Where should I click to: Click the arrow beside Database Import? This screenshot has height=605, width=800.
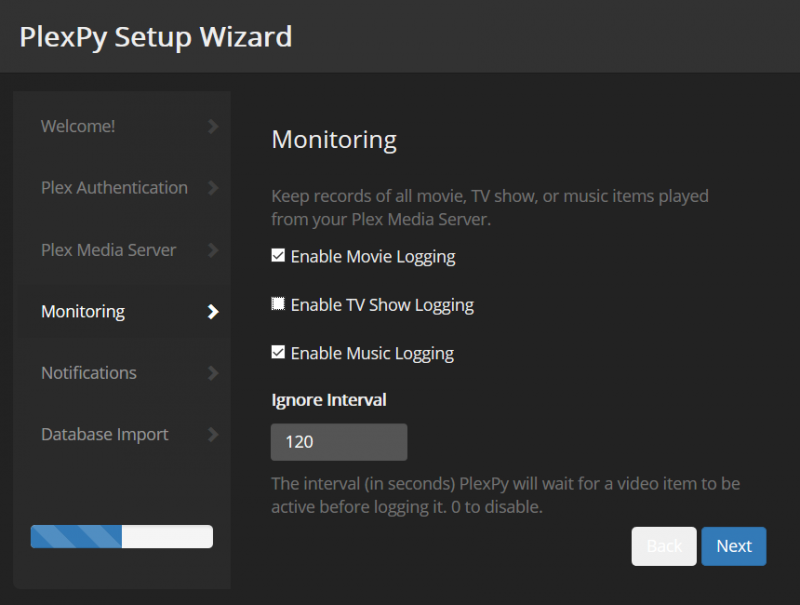tap(212, 435)
